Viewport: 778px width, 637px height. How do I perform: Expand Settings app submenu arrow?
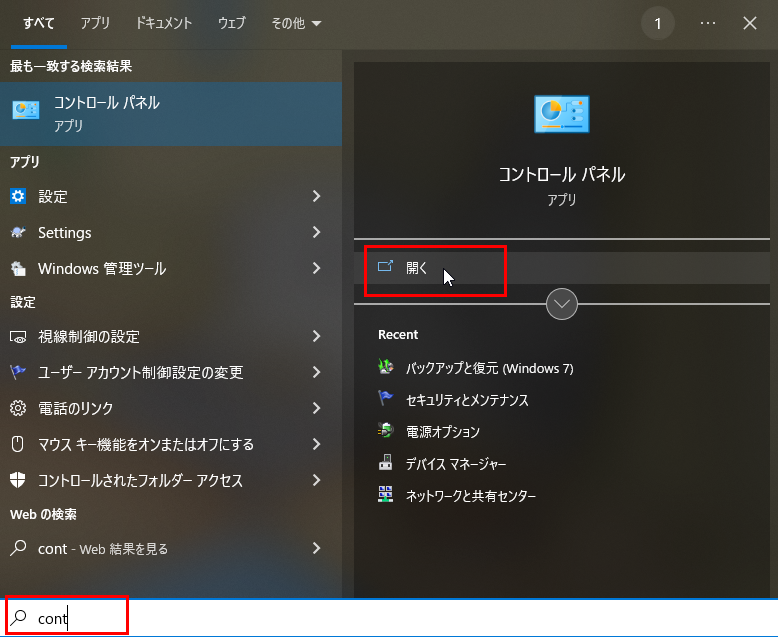click(x=317, y=232)
